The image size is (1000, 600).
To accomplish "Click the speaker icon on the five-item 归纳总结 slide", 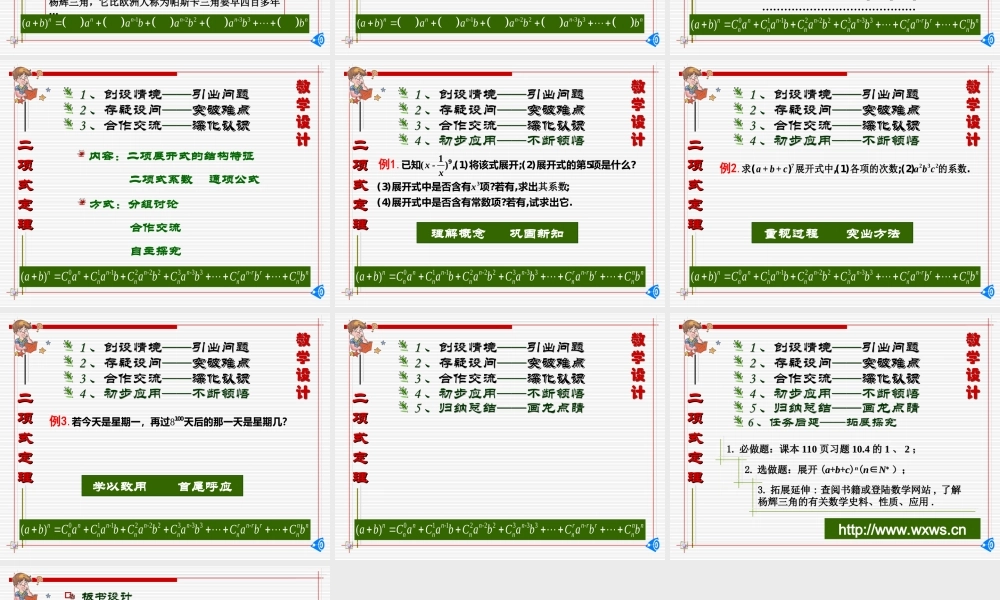I will (x=652, y=545).
